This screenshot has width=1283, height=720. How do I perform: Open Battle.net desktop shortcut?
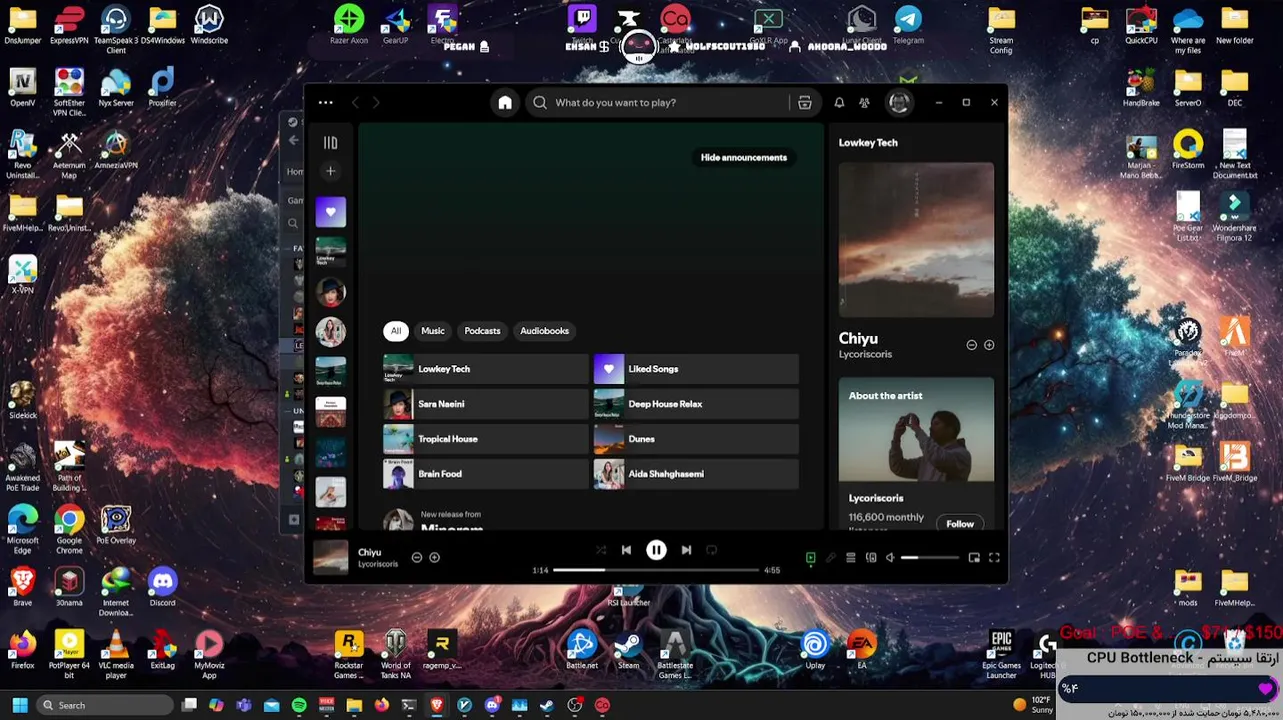point(582,649)
